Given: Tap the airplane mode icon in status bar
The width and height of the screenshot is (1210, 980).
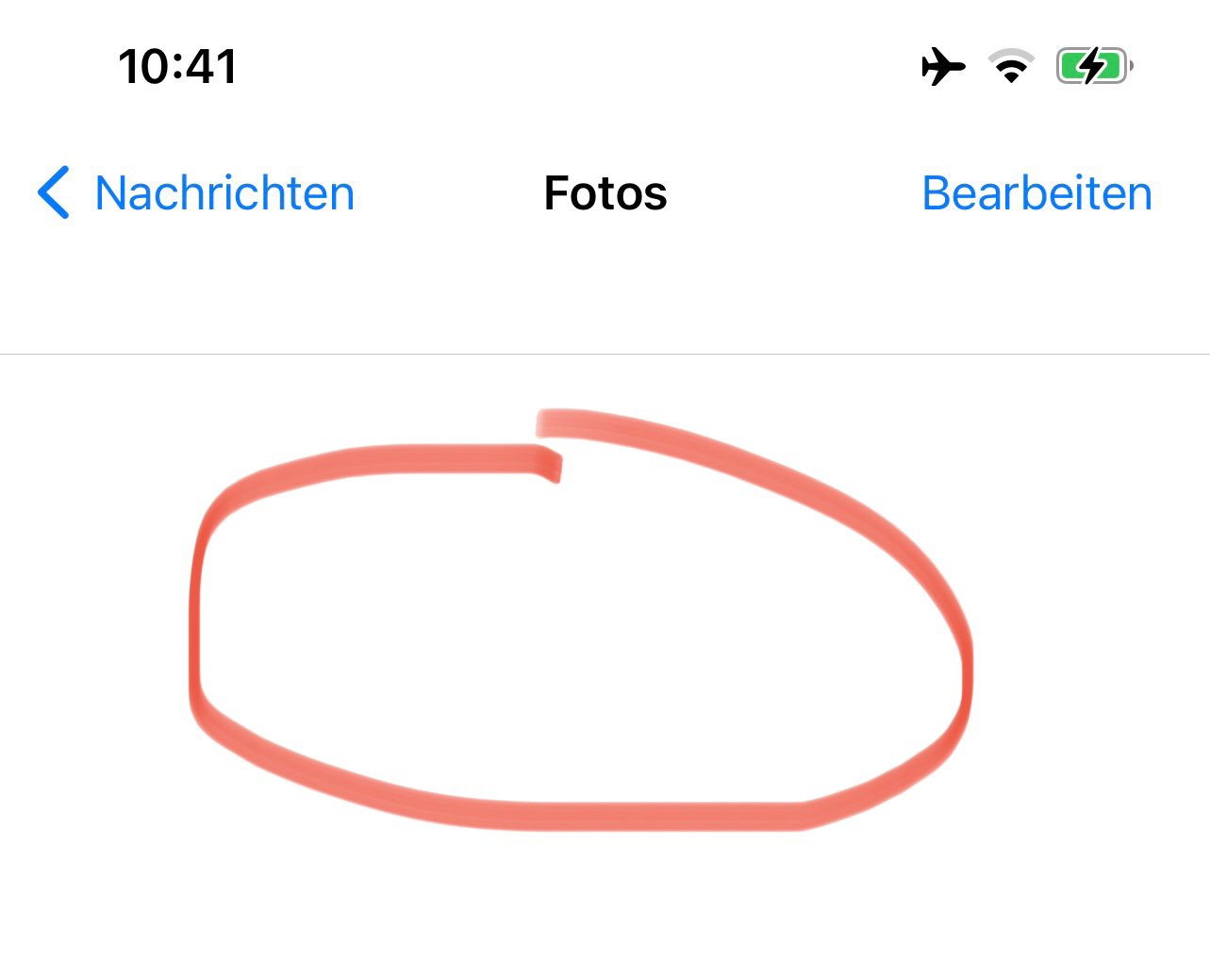Looking at the screenshot, I should [943, 67].
